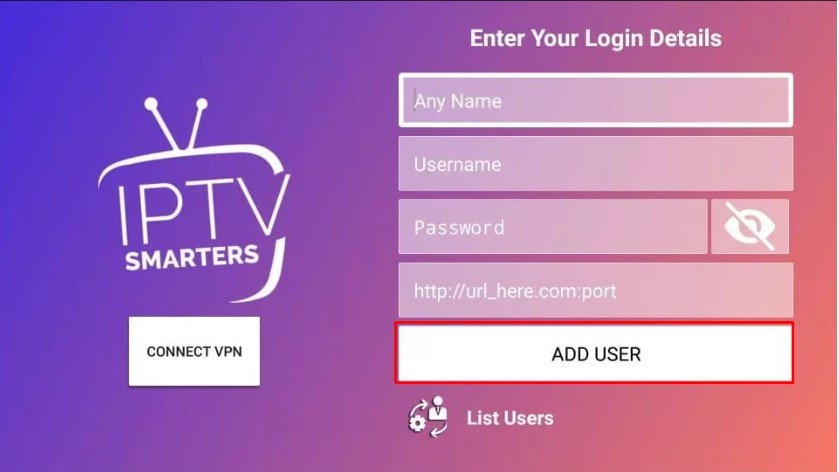Select the List Users text link
This screenshot has width=839, height=472.
tap(510, 418)
